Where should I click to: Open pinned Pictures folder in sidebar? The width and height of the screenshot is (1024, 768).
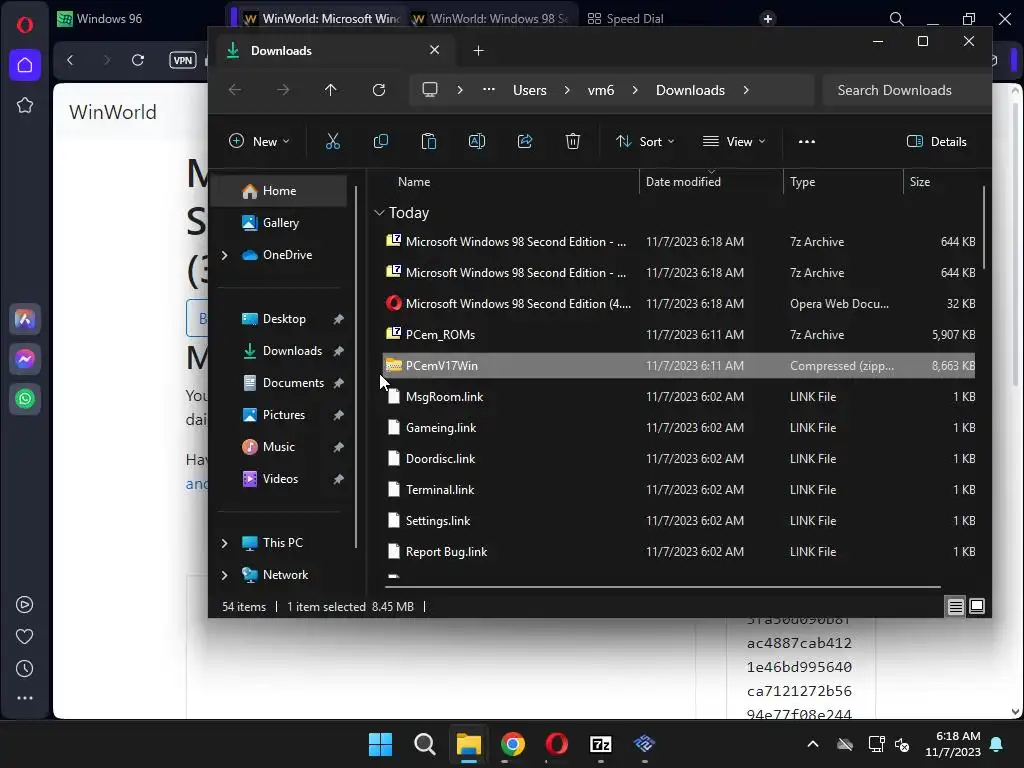point(283,415)
